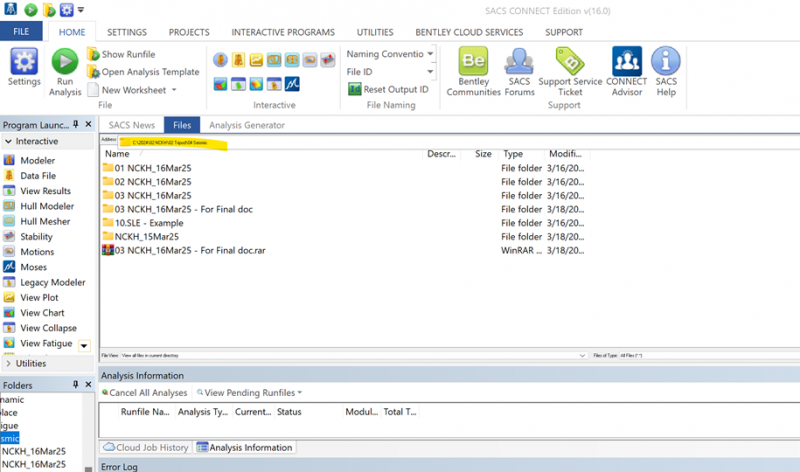Collapse the Interactive section in Program Launcher
The height and width of the screenshot is (472, 800).
pyautogui.click(x=8, y=141)
